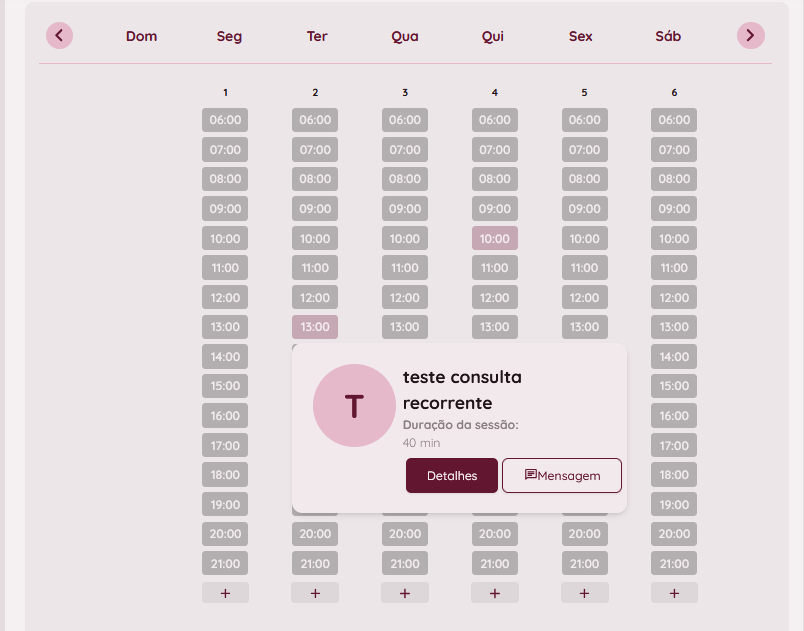Click the T avatar in appointment popup
Image resolution: width=804 pixels, height=631 pixels.
click(x=354, y=405)
